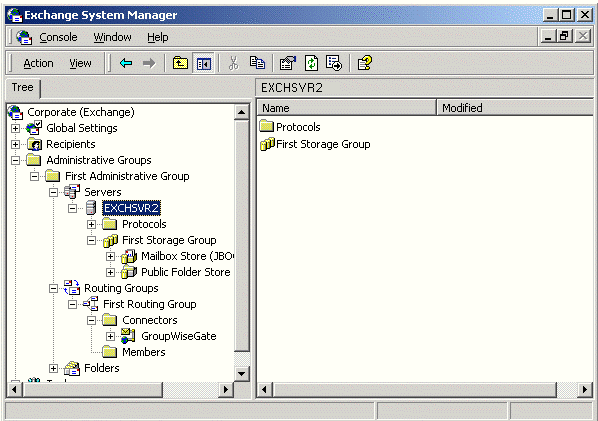598x421 pixels.
Task: Click the Corporate (Exchange) root icon
Action: tap(16, 112)
